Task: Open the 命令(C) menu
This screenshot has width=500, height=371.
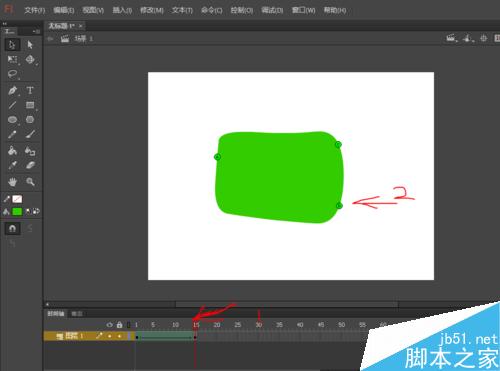Action: tap(212, 10)
